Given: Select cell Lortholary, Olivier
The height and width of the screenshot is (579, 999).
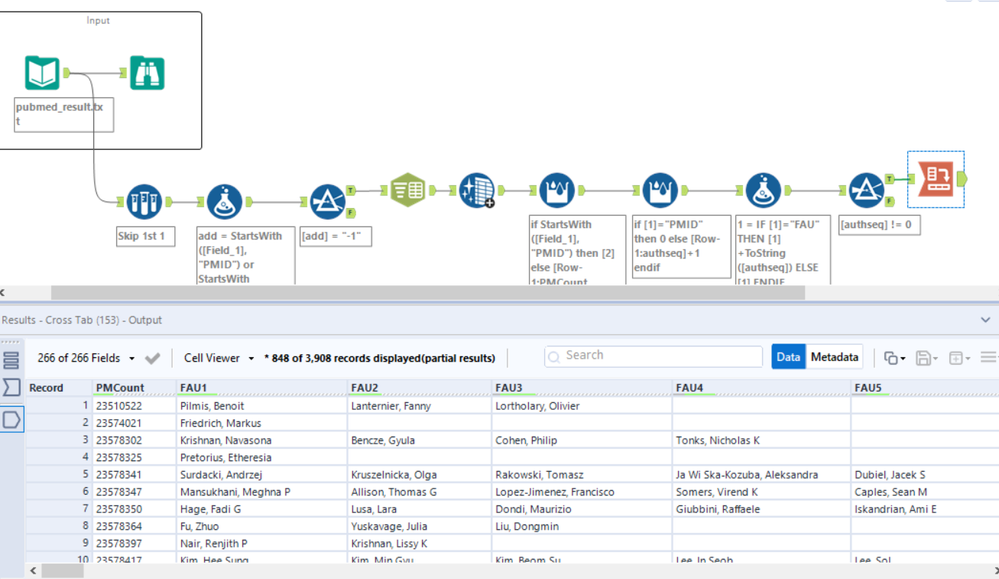Looking at the screenshot, I should point(582,406).
